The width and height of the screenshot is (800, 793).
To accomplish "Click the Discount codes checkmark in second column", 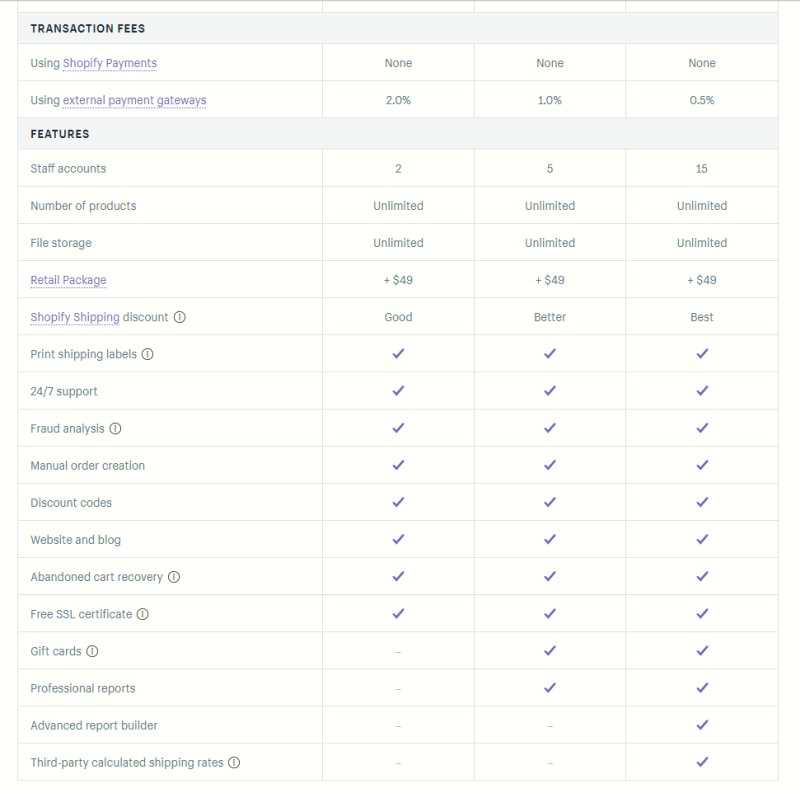I will click(x=549, y=502).
